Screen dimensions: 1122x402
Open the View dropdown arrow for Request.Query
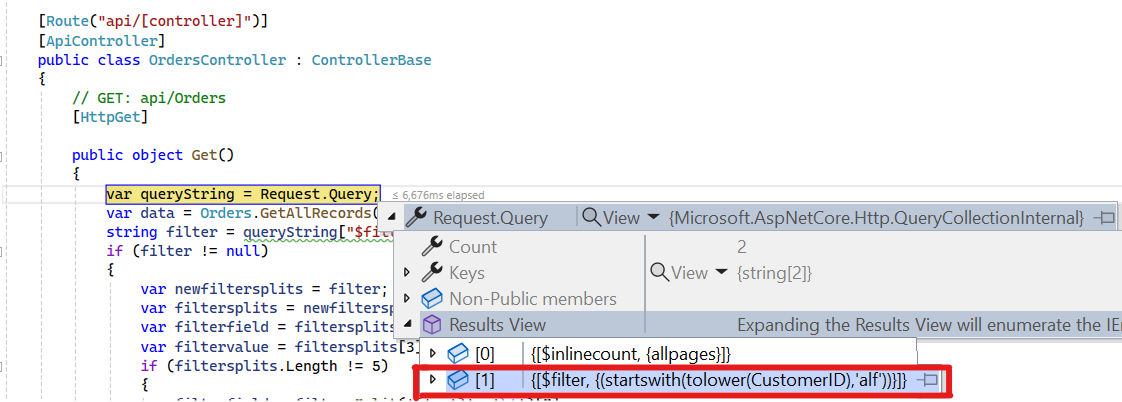pos(653,218)
